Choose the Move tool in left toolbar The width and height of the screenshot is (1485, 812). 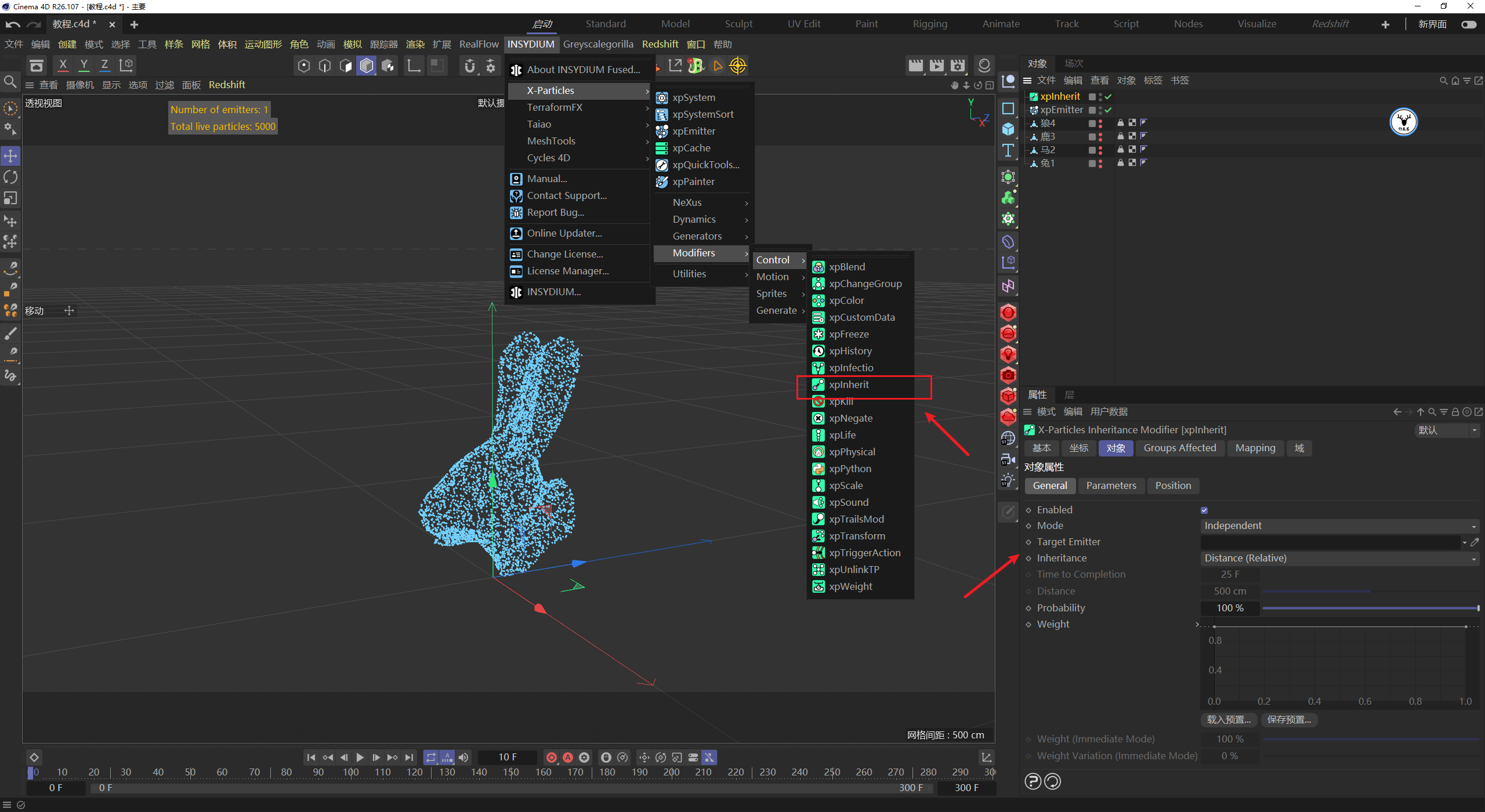coord(10,155)
